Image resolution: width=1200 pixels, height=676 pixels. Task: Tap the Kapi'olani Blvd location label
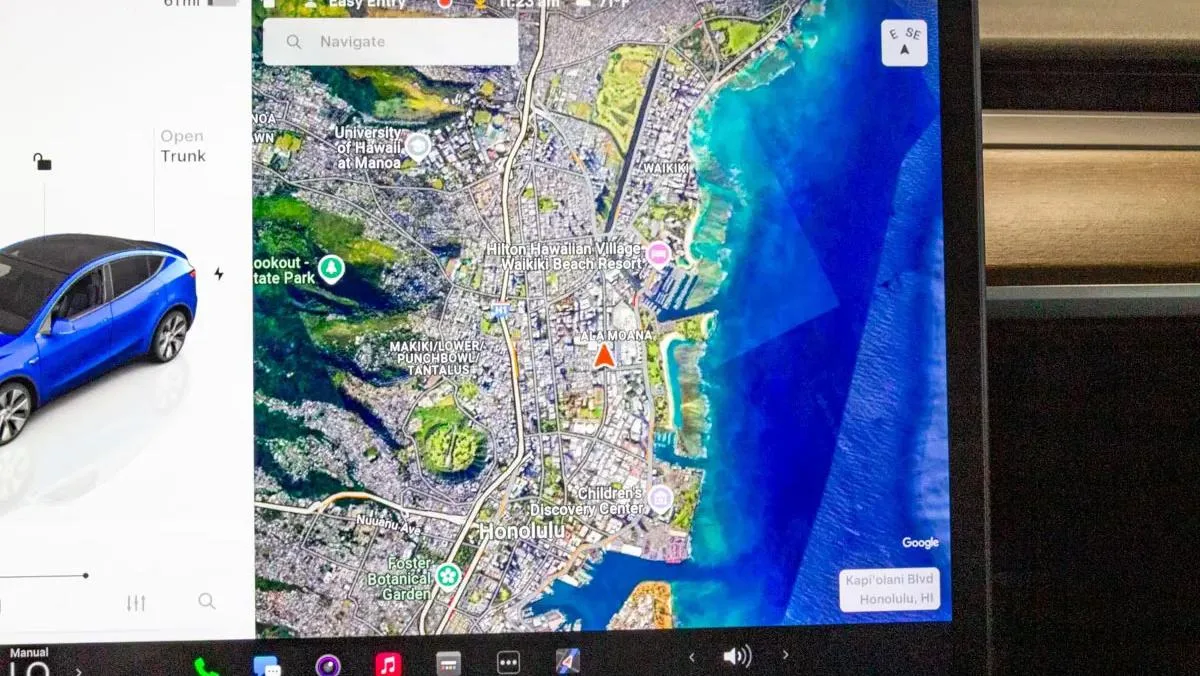tap(889, 590)
